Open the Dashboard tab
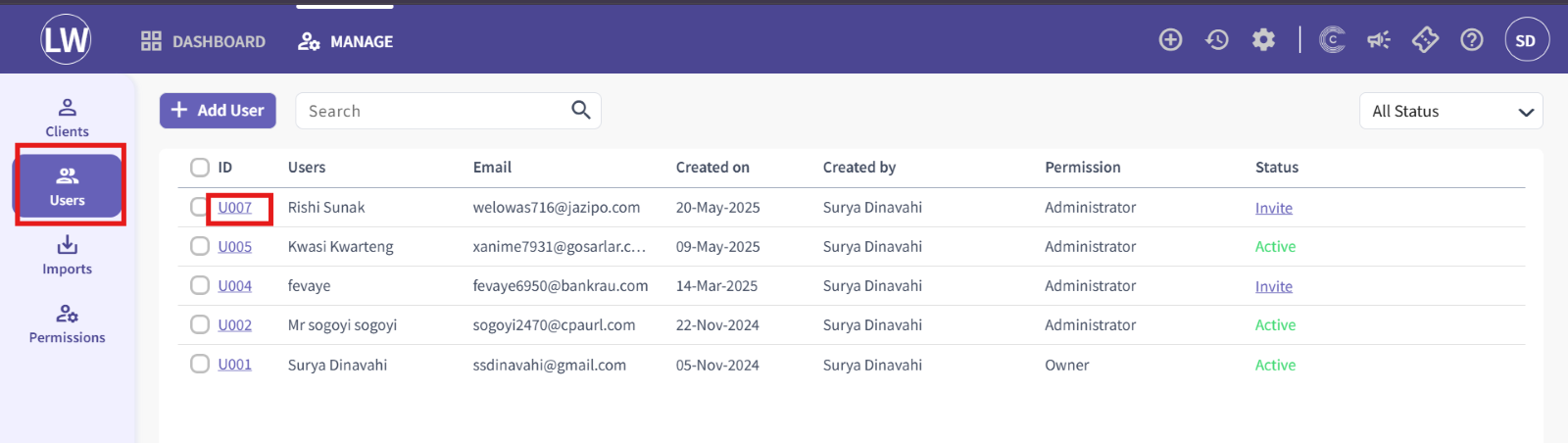 (203, 41)
